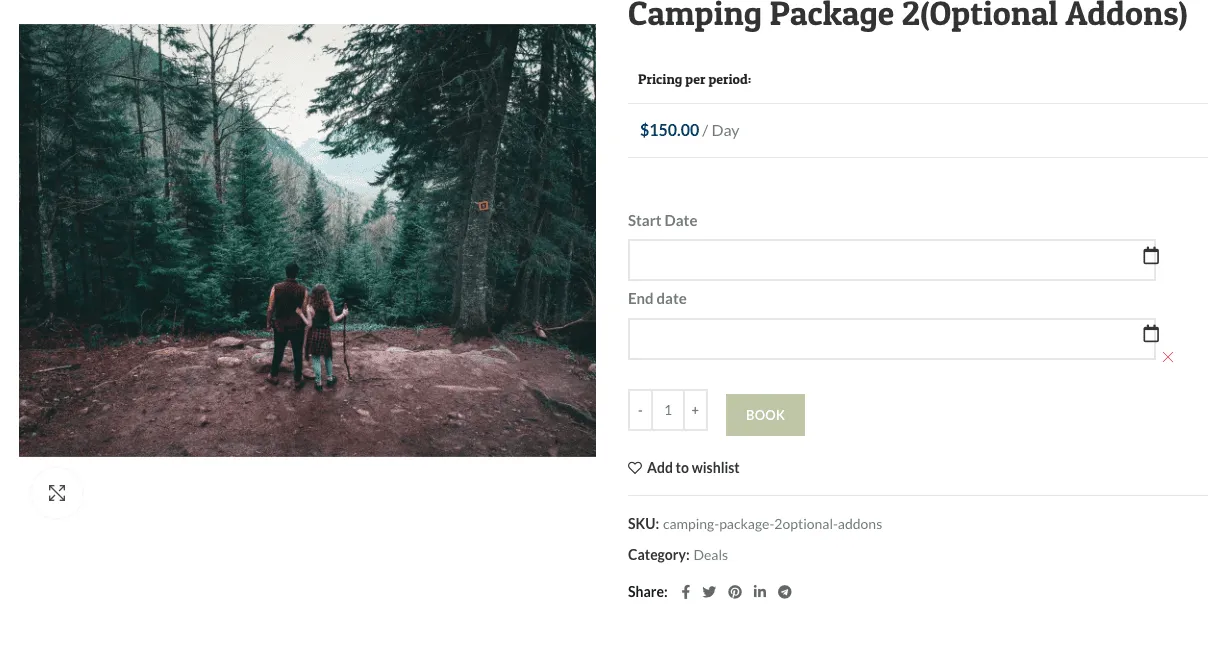Share the product on Twitter
This screenshot has width=1208, height=645.
(709, 591)
